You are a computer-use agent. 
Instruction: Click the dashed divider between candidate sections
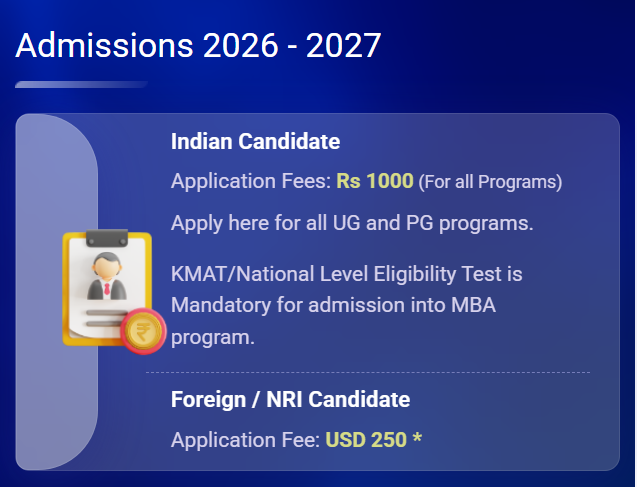pos(368,372)
